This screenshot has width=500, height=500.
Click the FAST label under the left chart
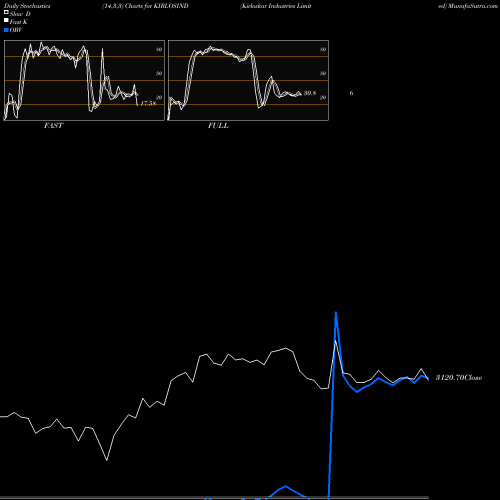tap(53, 126)
